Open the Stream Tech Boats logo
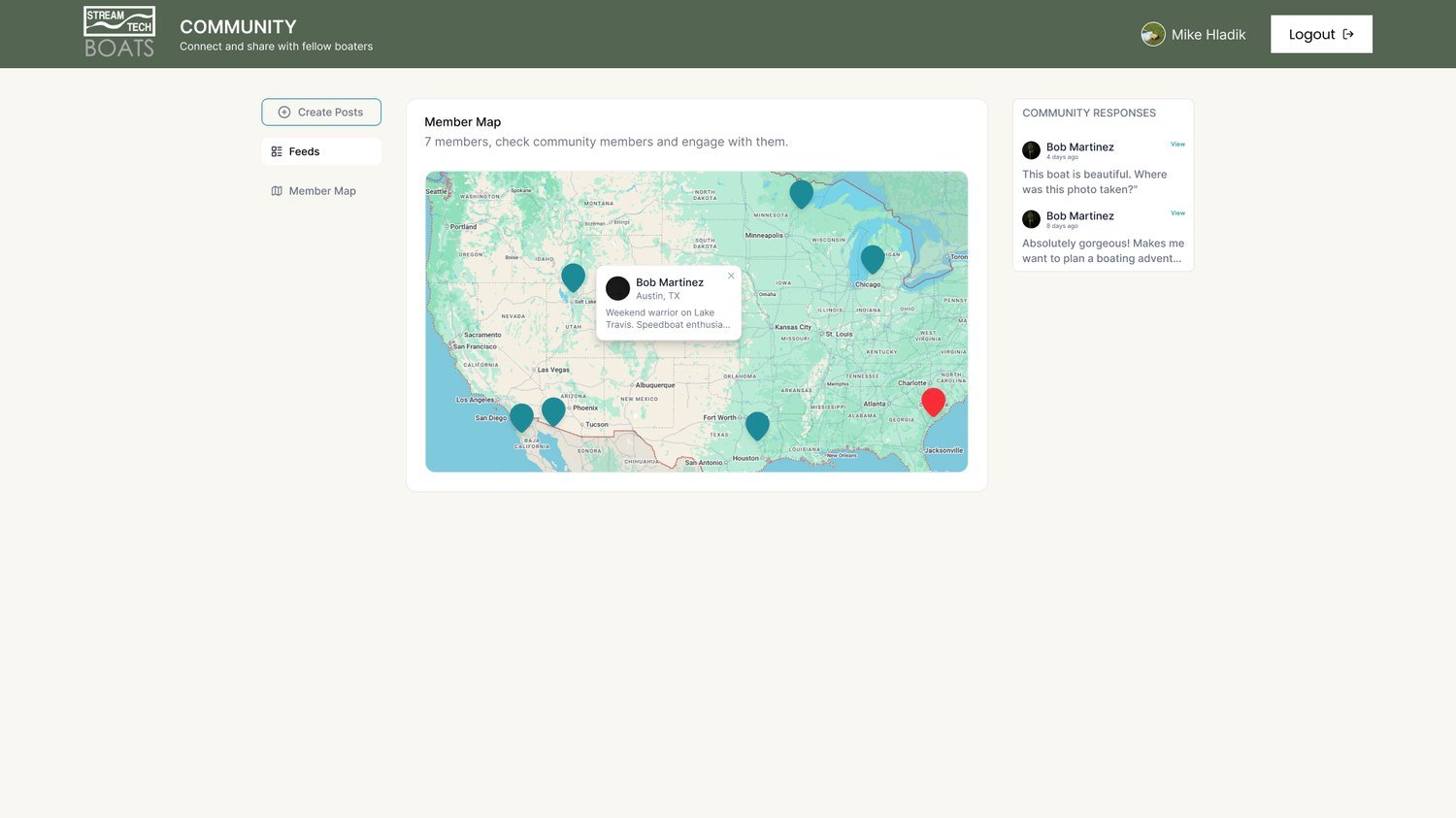Viewport: 1456px width, 818px height. click(x=119, y=33)
